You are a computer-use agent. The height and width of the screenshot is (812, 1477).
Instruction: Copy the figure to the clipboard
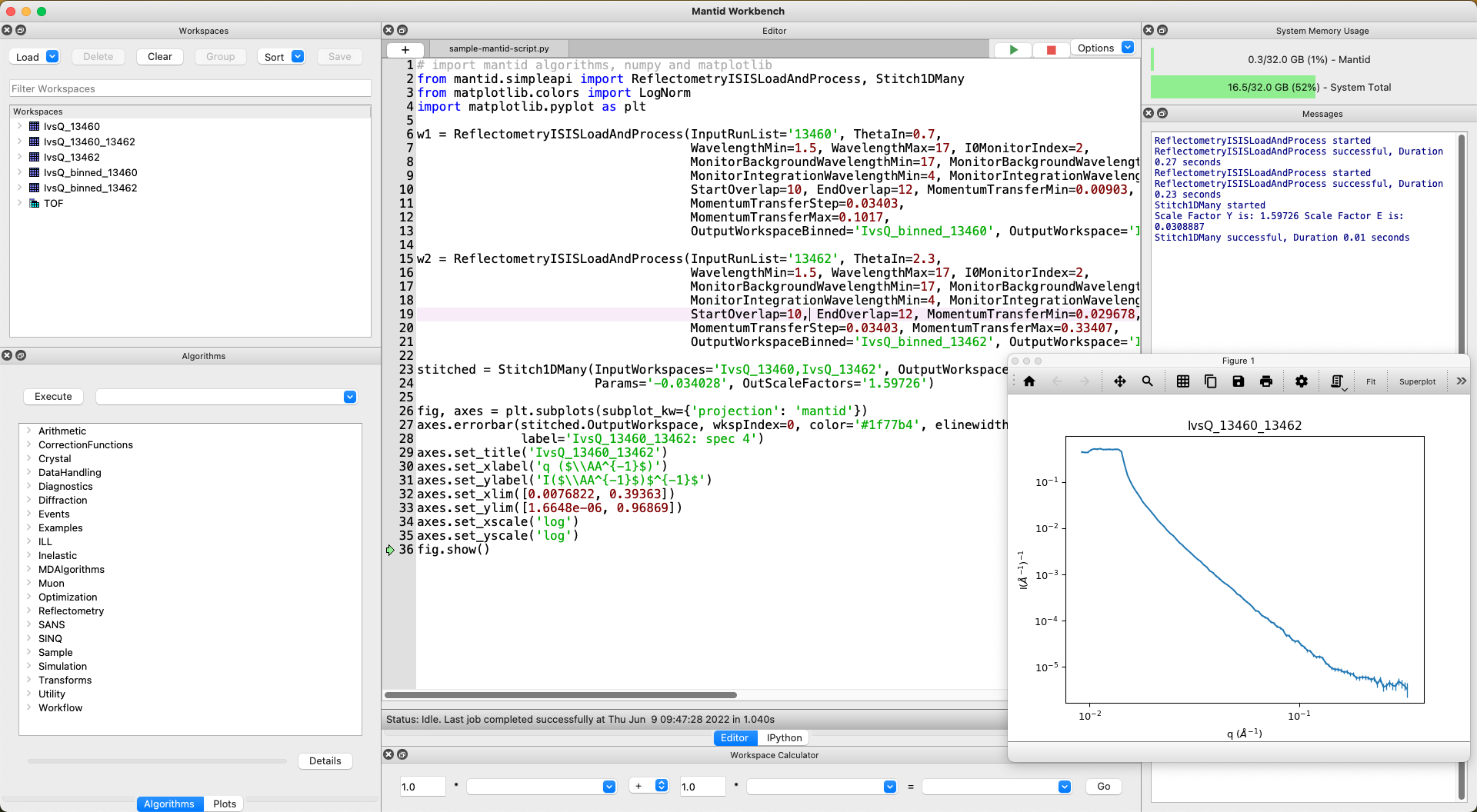[1211, 381]
